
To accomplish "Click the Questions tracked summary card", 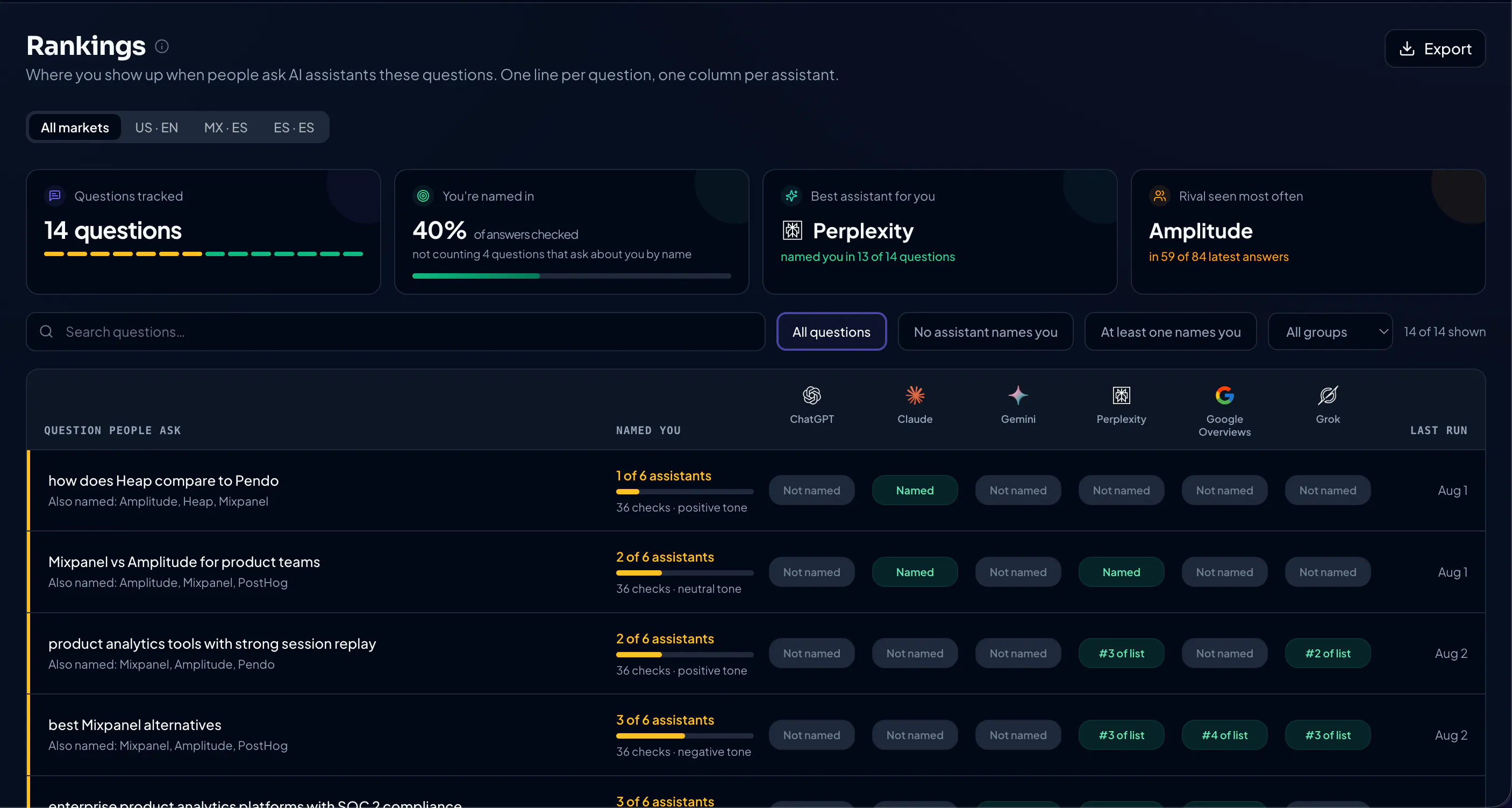I will [x=203, y=232].
